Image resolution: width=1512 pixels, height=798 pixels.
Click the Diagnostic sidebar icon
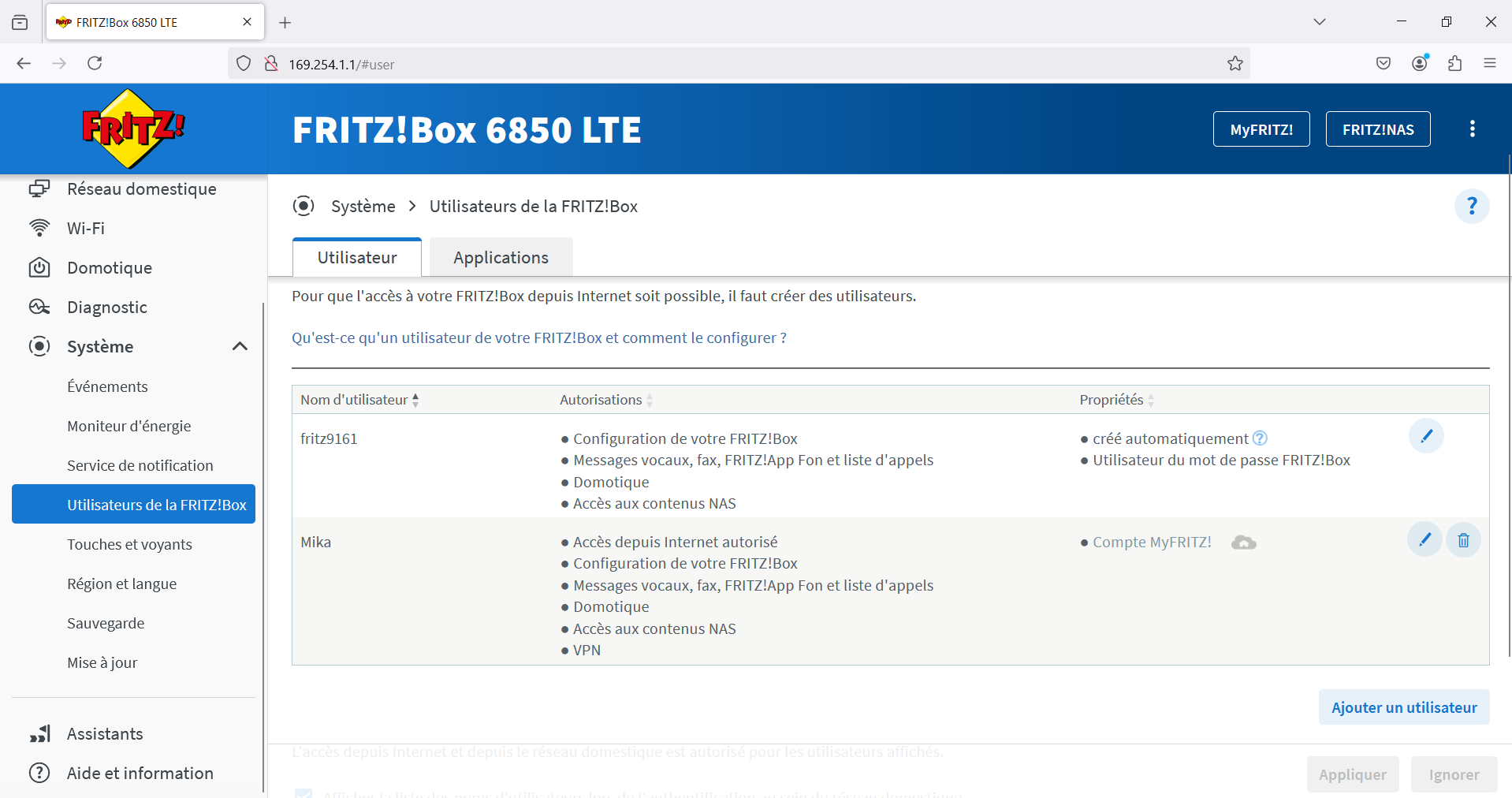39,307
